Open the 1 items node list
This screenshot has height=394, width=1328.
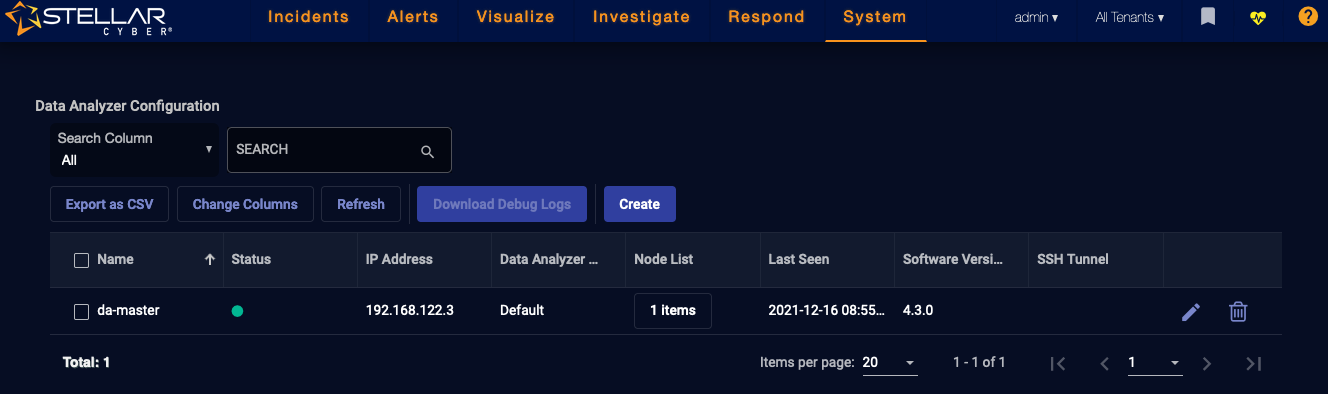(x=673, y=311)
